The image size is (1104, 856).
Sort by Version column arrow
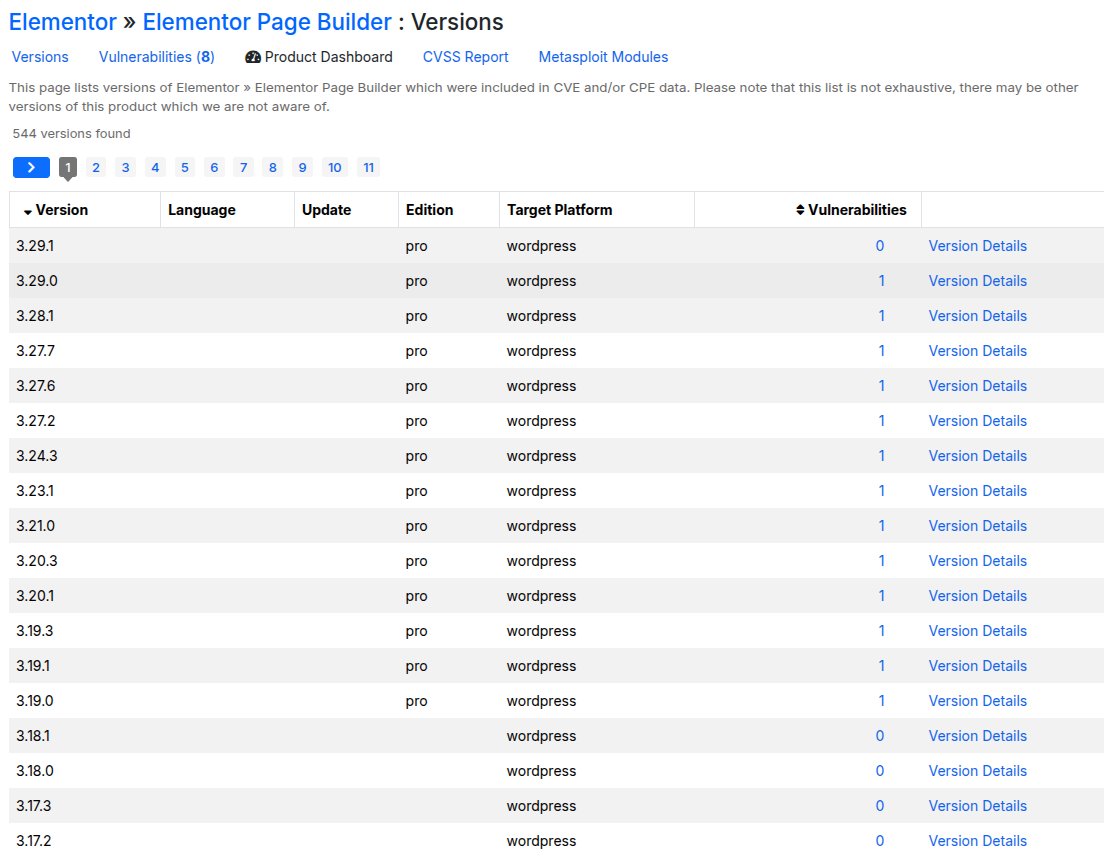(x=27, y=211)
